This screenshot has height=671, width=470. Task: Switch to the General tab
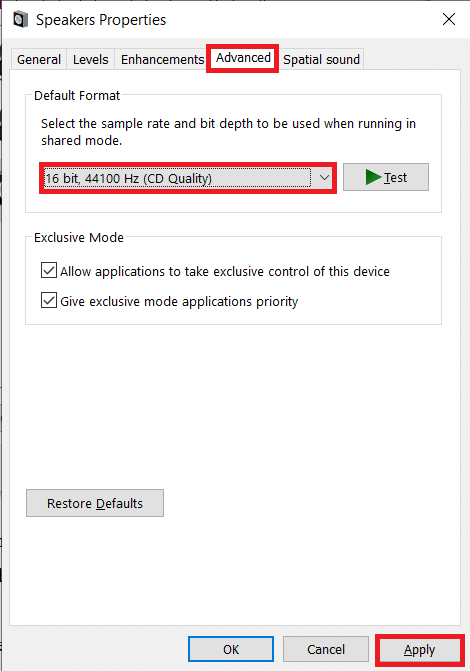pos(39,59)
